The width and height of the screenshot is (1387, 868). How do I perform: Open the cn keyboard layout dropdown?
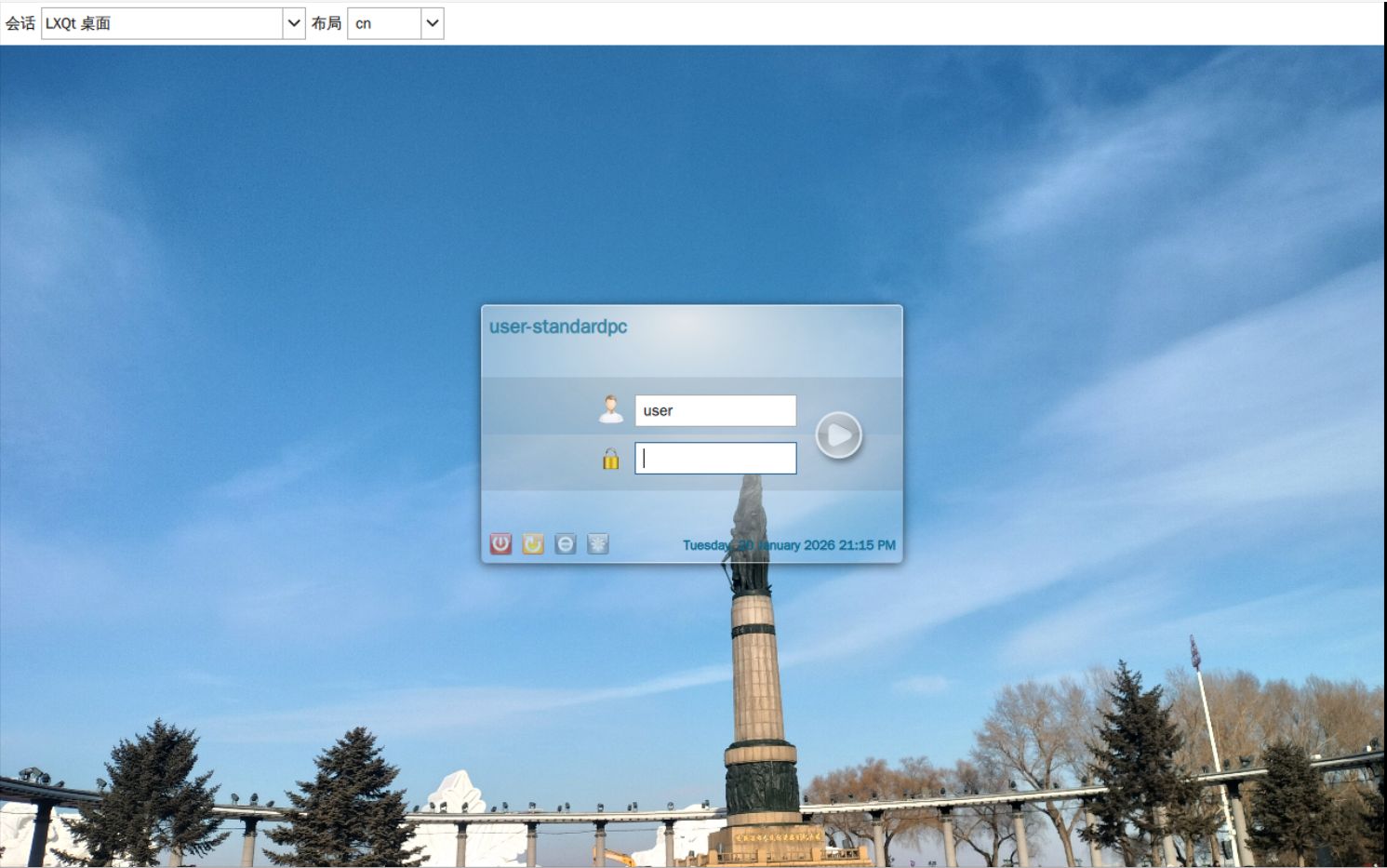(395, 23)
